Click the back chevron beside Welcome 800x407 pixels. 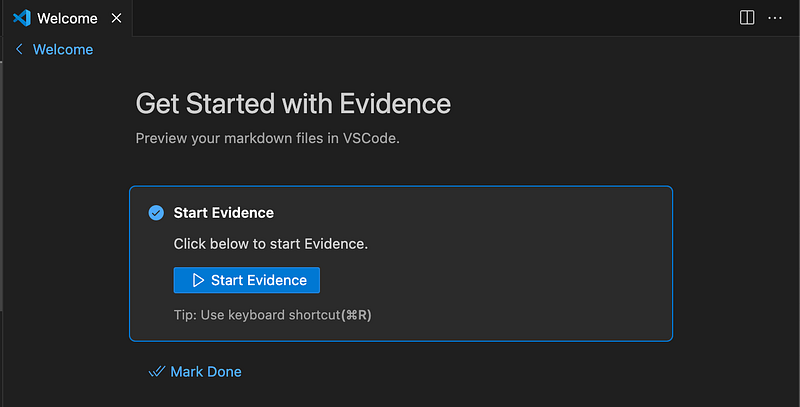pos(19,49)
